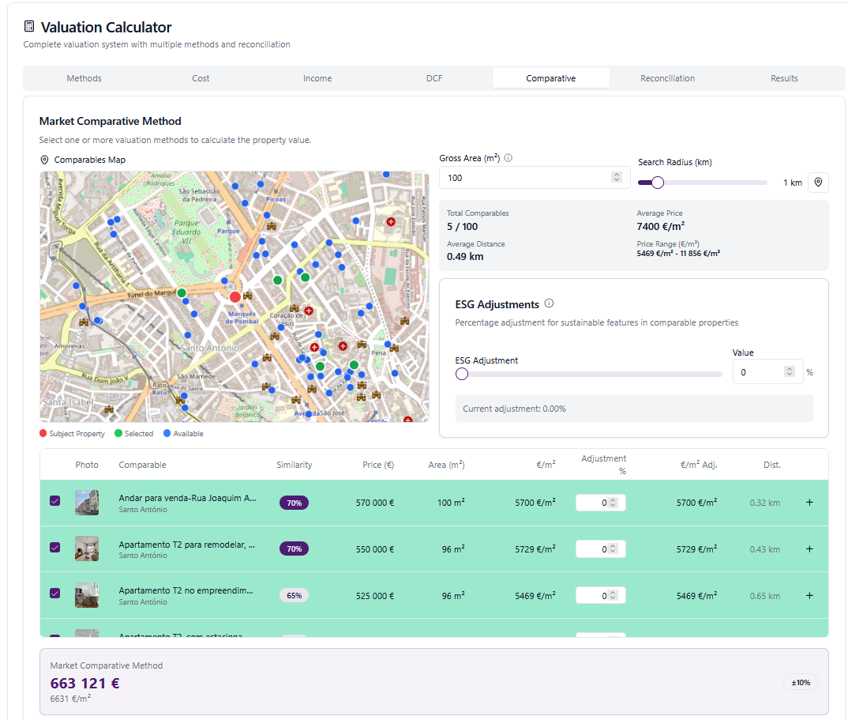Image resolution: width=848 pixels, height=720 pixels.
Task: Expand the Apartamento T2 no empreendimento row
Action: [809, 595]
